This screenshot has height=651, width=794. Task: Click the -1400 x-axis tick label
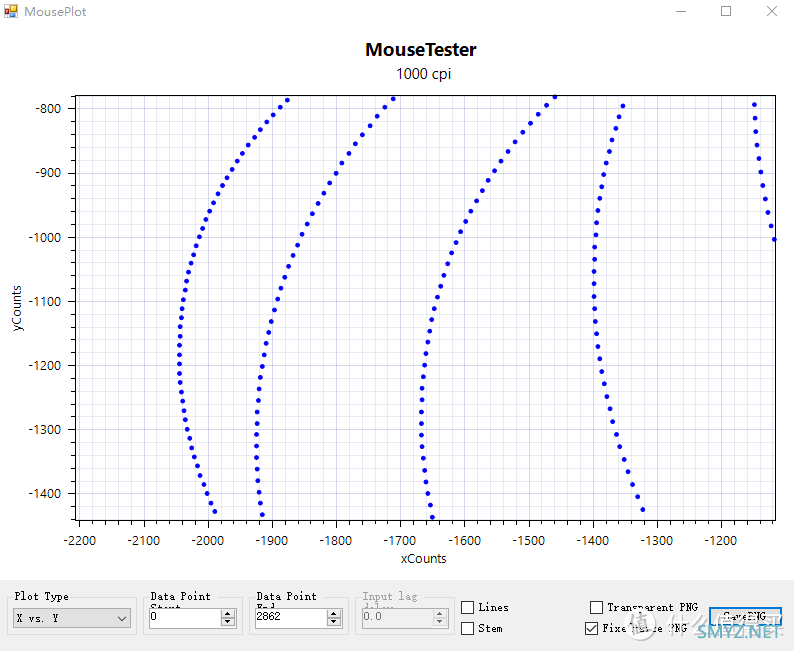tap(592, 541)
